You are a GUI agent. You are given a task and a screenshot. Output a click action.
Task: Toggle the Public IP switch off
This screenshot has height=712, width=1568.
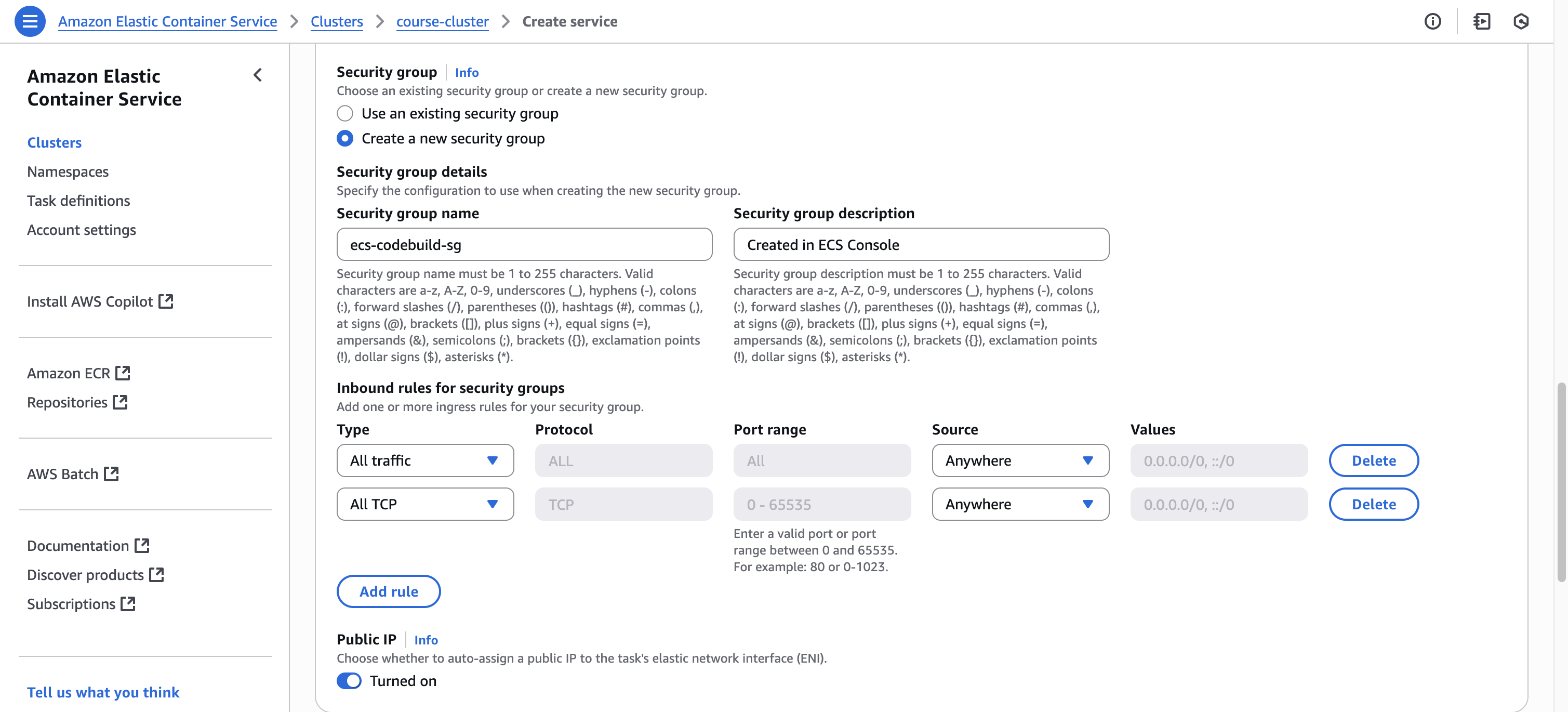349,680
